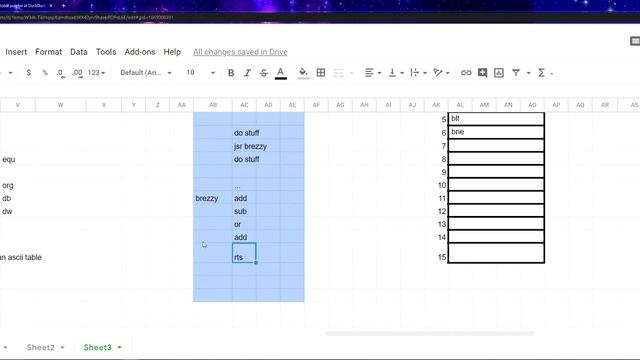Image resolution: width=640 pixels, height=360 pixels.
Task: Insert a comment
Action: [482, 73]
